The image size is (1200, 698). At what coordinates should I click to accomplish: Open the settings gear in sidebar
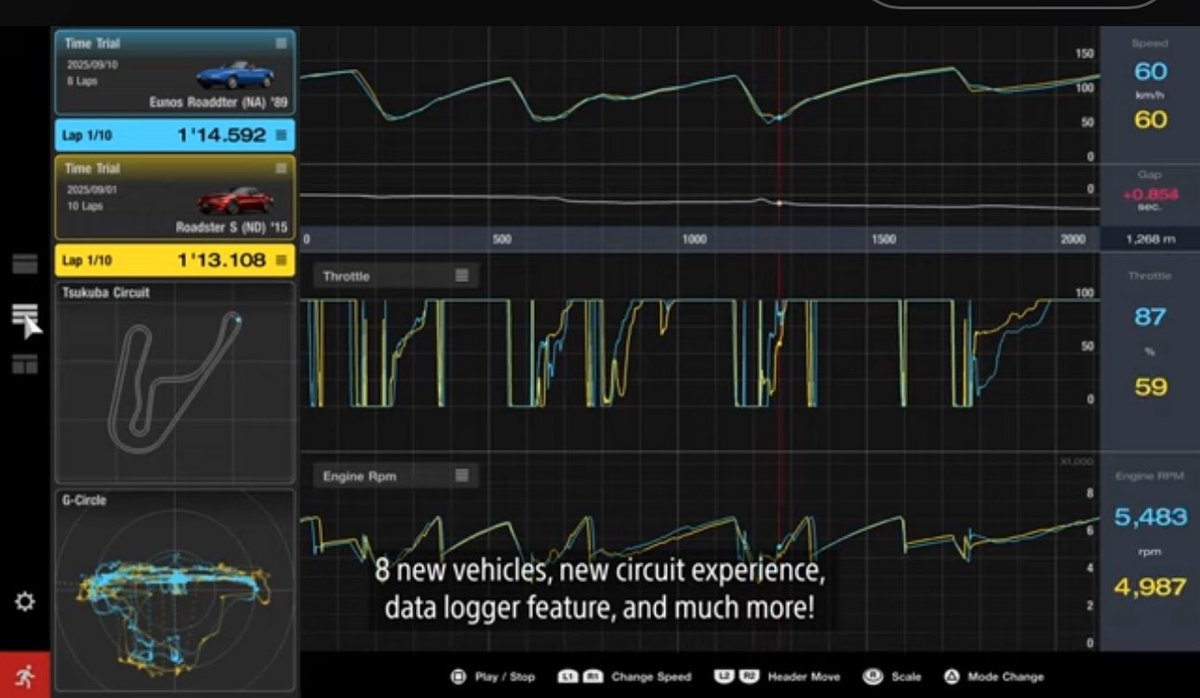tap(25, 601)
